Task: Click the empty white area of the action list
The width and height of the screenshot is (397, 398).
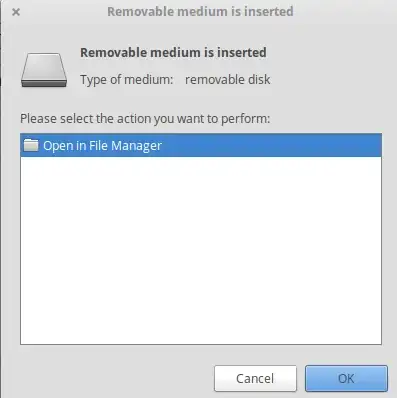Action: (x=201, y=250)
